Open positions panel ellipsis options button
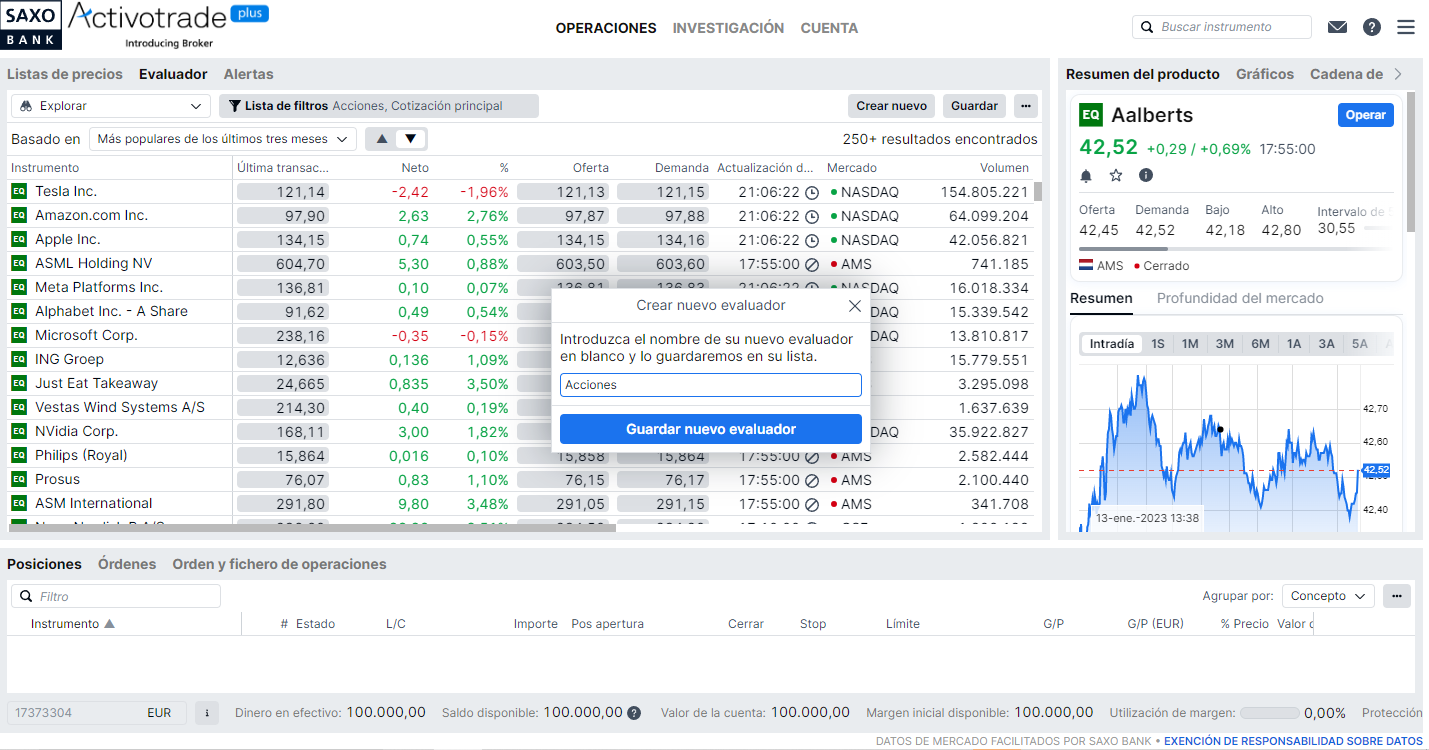1429x750 pixels. tap(1397, 596)
